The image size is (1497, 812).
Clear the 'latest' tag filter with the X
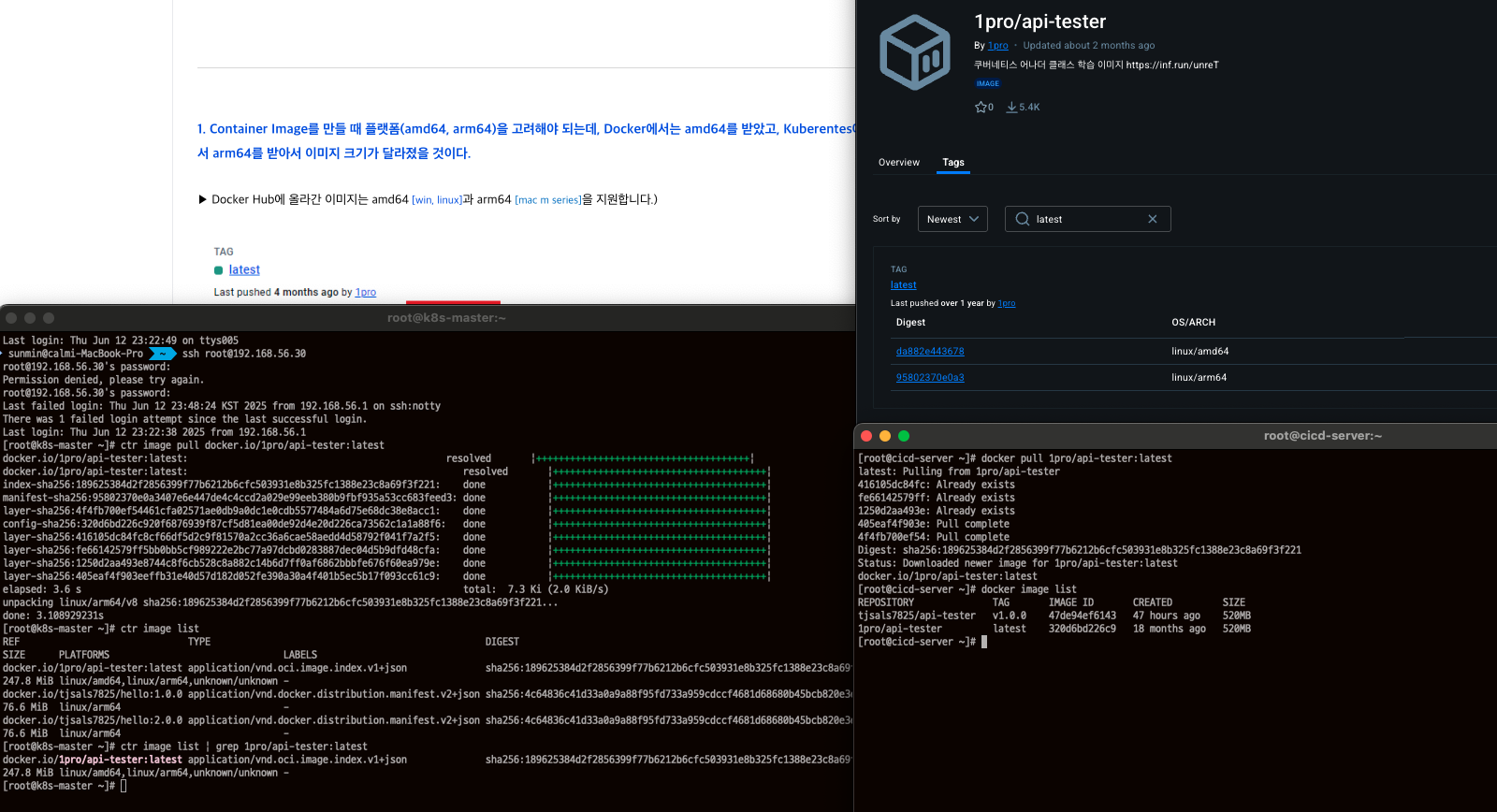point(1153,219)
